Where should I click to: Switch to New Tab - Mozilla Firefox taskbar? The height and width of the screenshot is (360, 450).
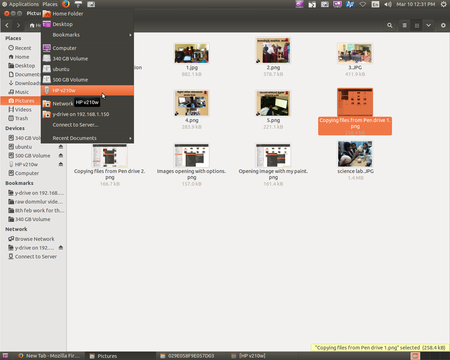[49, 356]
